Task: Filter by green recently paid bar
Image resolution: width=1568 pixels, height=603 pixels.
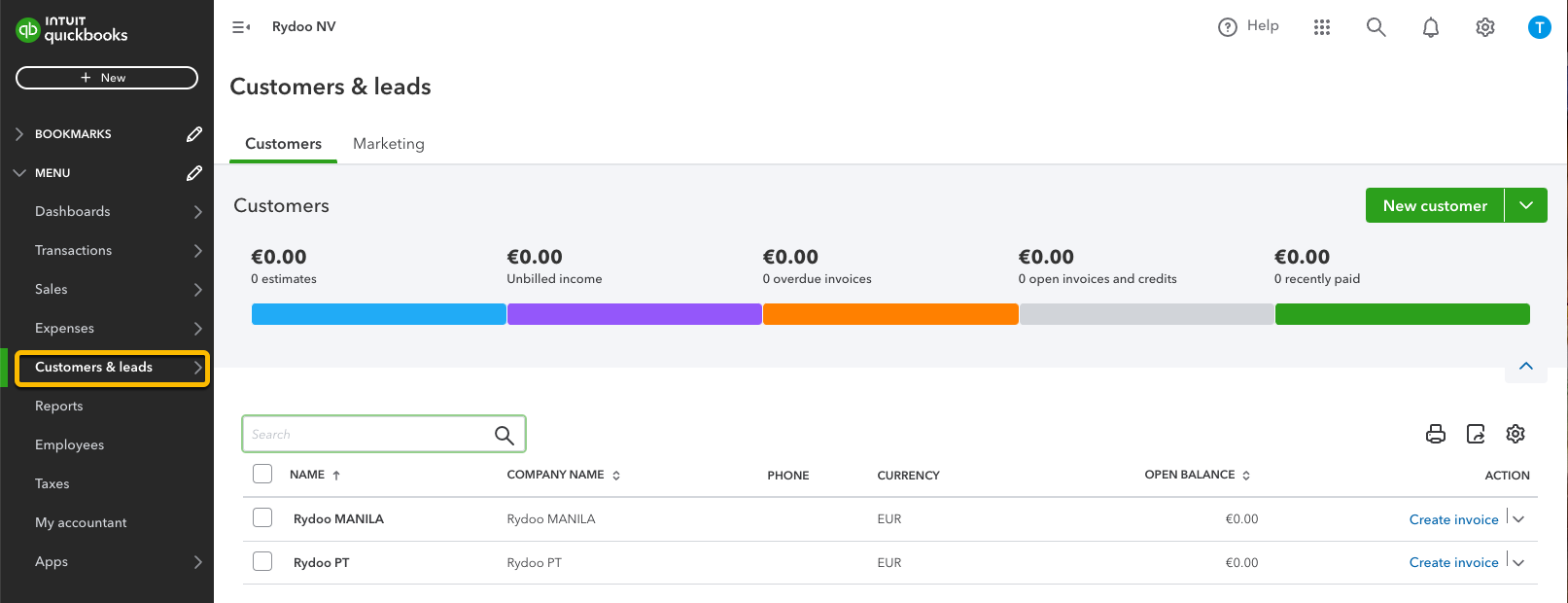Action: click(1403, 314)
